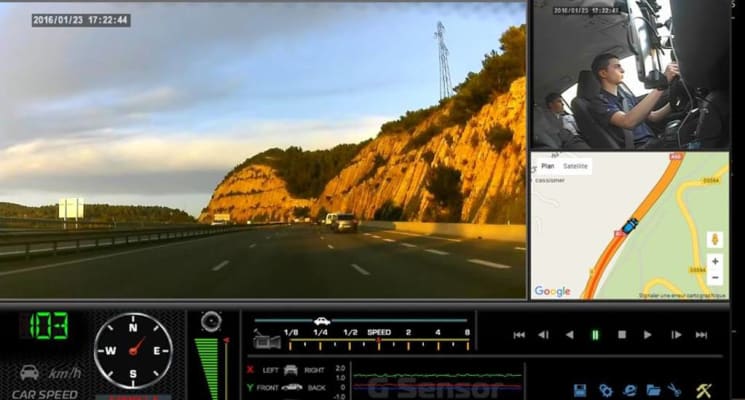
Task: Click the green volume level bars
Action: pos(208,369)
